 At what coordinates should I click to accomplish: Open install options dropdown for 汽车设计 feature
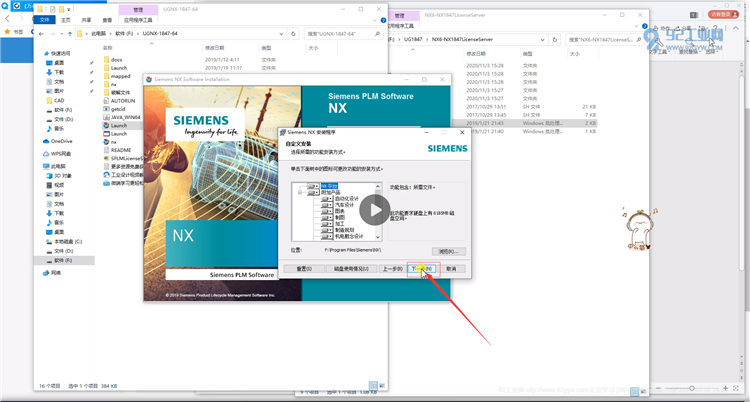point(327,205)
